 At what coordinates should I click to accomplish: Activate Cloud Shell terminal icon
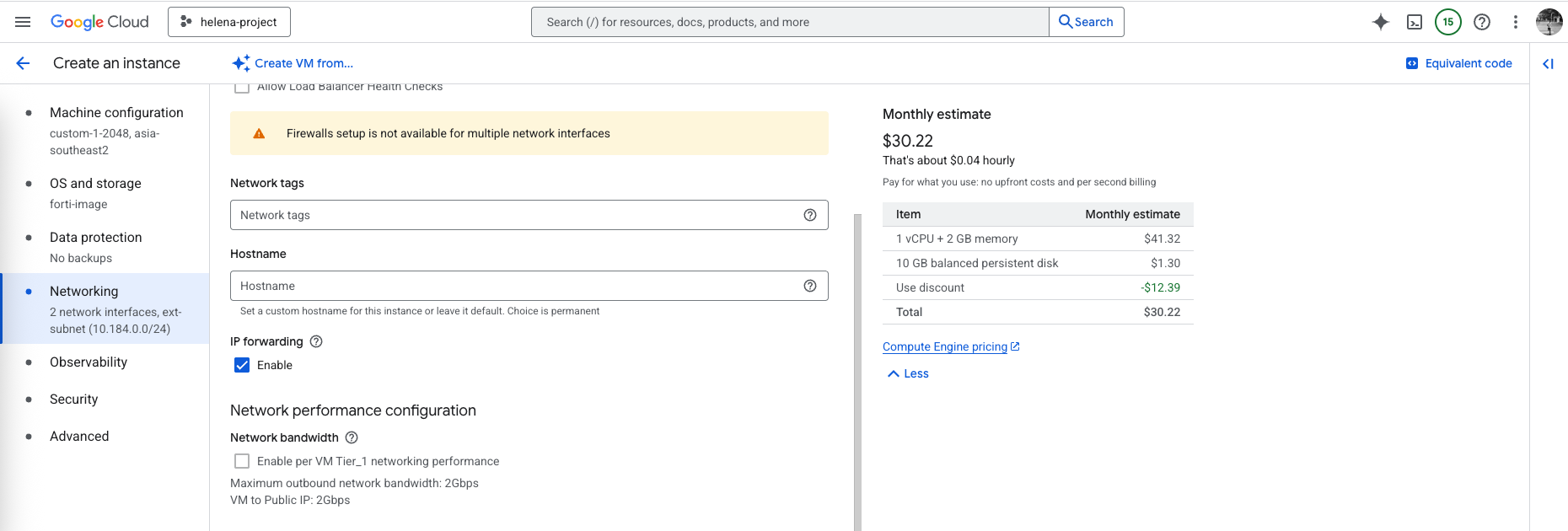point(1415,22)
